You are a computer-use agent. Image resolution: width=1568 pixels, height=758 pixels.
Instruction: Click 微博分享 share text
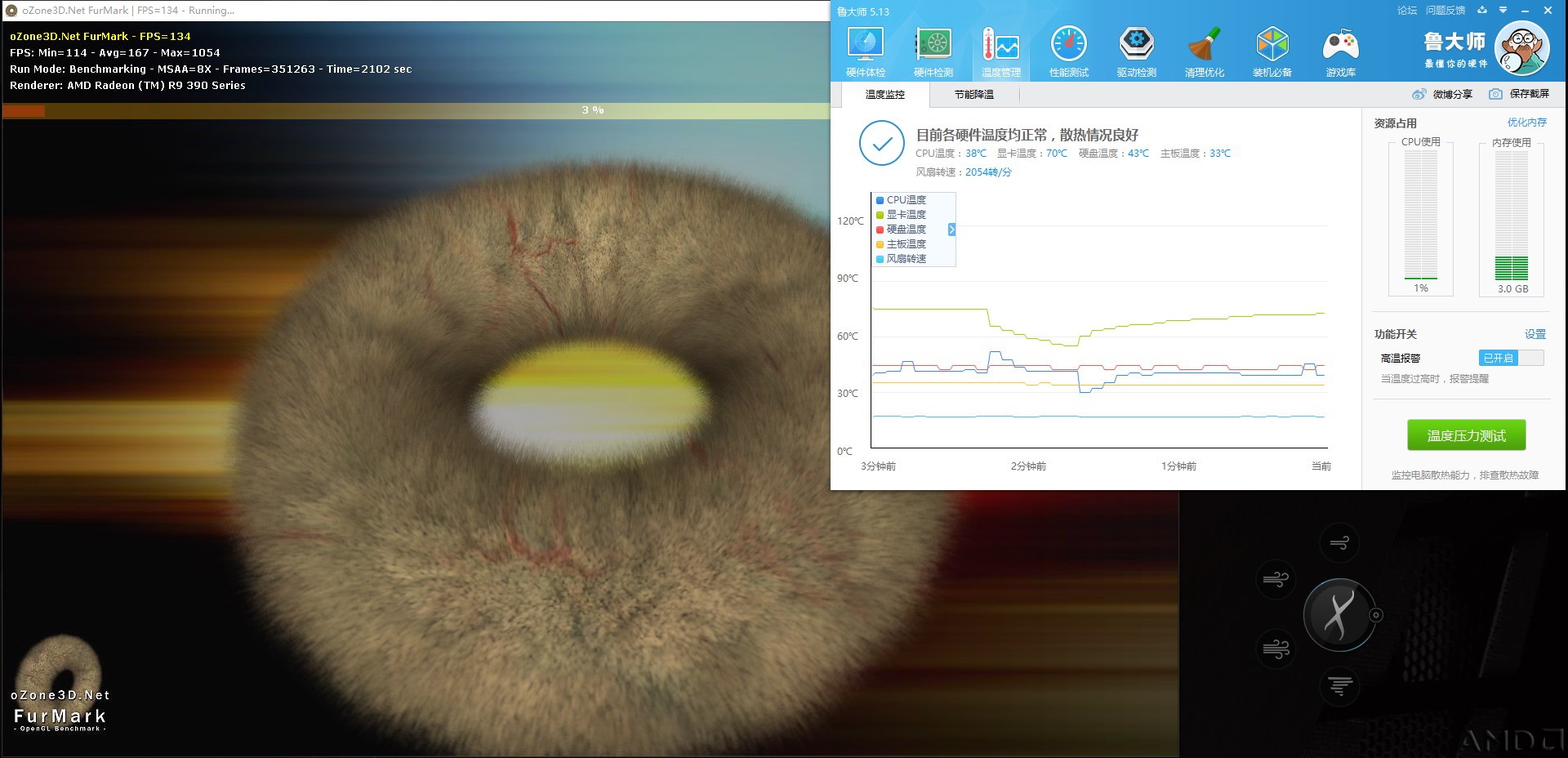pyautogui.click(x=1453, y=94)
